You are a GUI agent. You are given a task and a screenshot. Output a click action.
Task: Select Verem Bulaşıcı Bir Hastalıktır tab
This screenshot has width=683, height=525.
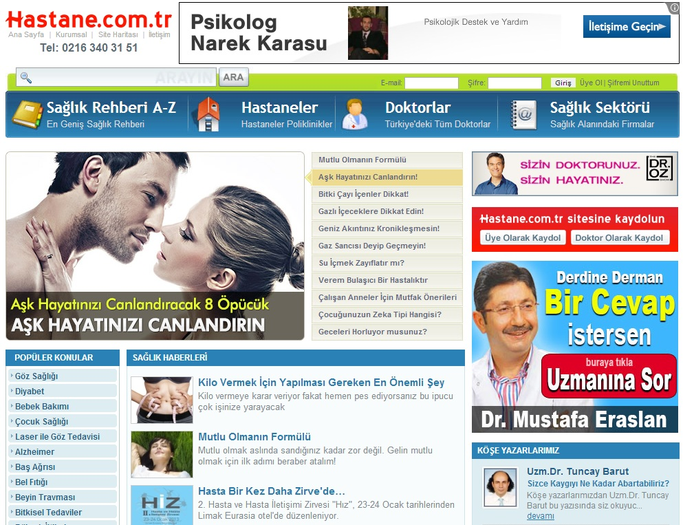click(387, 280)
